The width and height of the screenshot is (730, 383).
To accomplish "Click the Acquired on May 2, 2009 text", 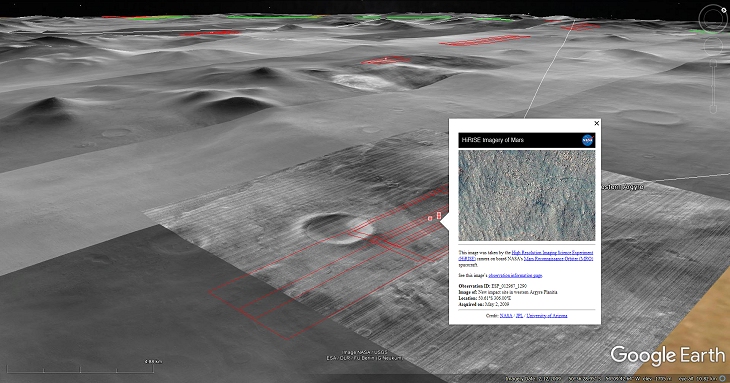I will [484, 304].
